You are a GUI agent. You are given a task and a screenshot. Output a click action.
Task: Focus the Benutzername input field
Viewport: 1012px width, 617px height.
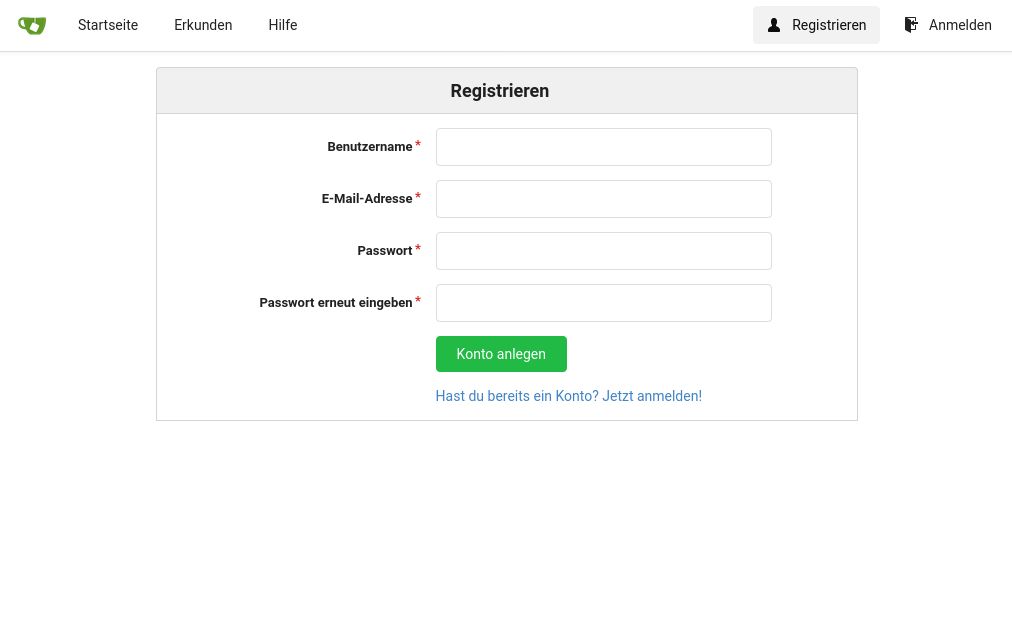tap(603, 147)
